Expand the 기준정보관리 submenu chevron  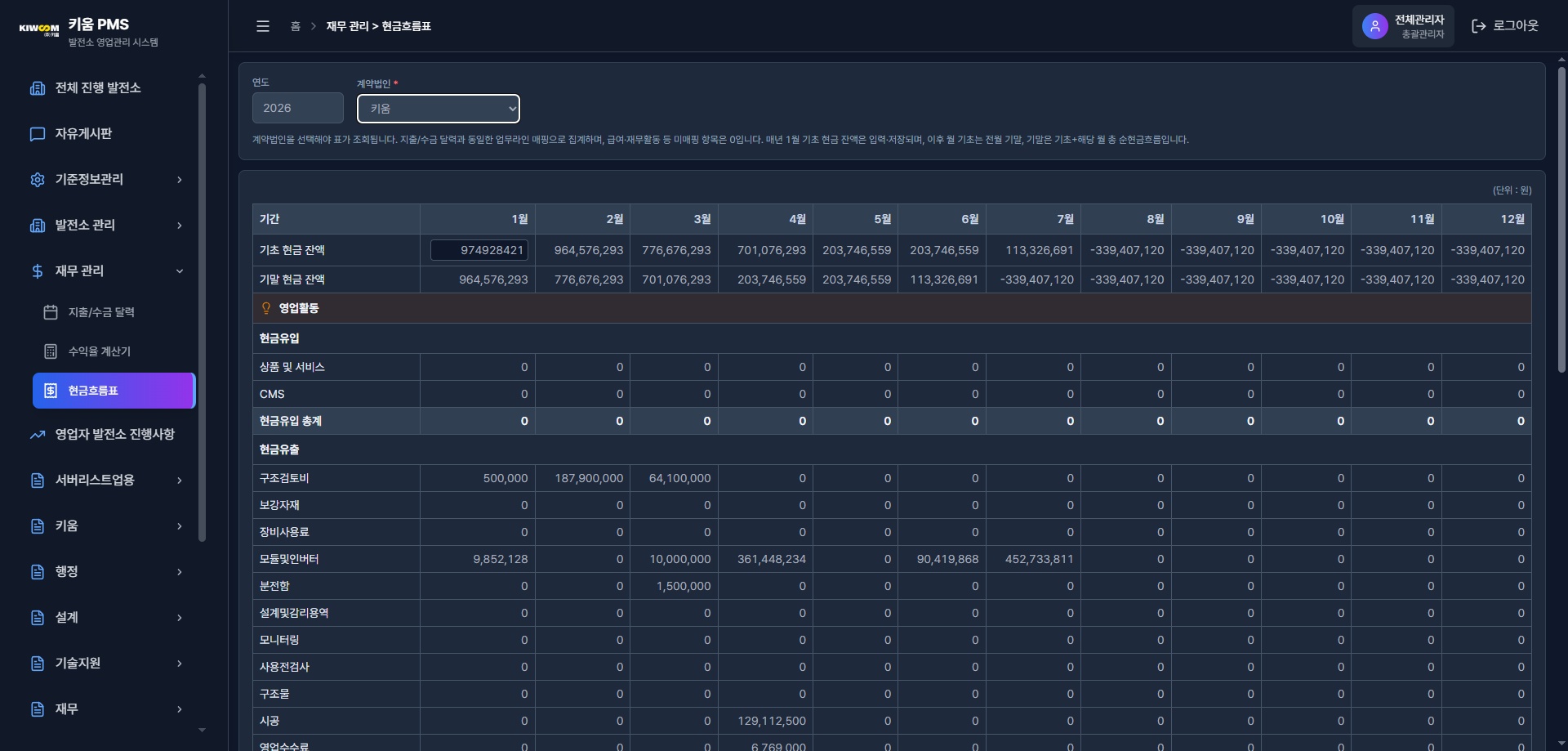click(180, 180)
